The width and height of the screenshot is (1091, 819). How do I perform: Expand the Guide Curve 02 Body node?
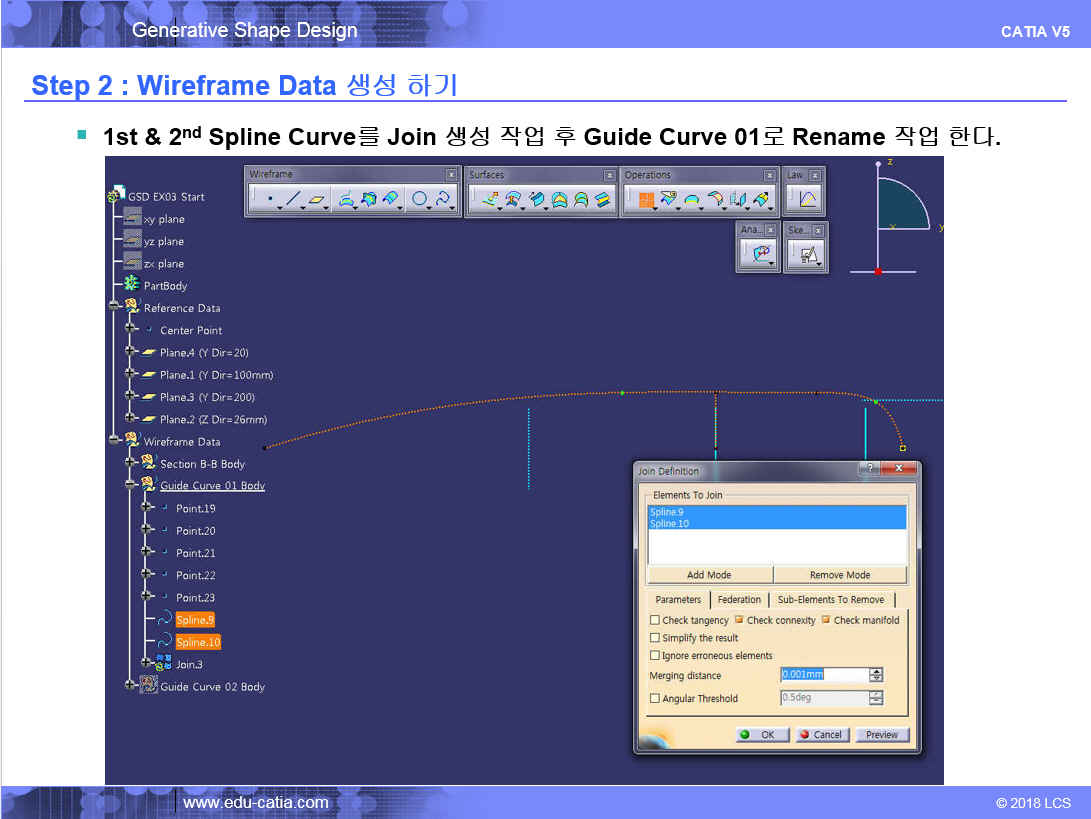point(130,686)
